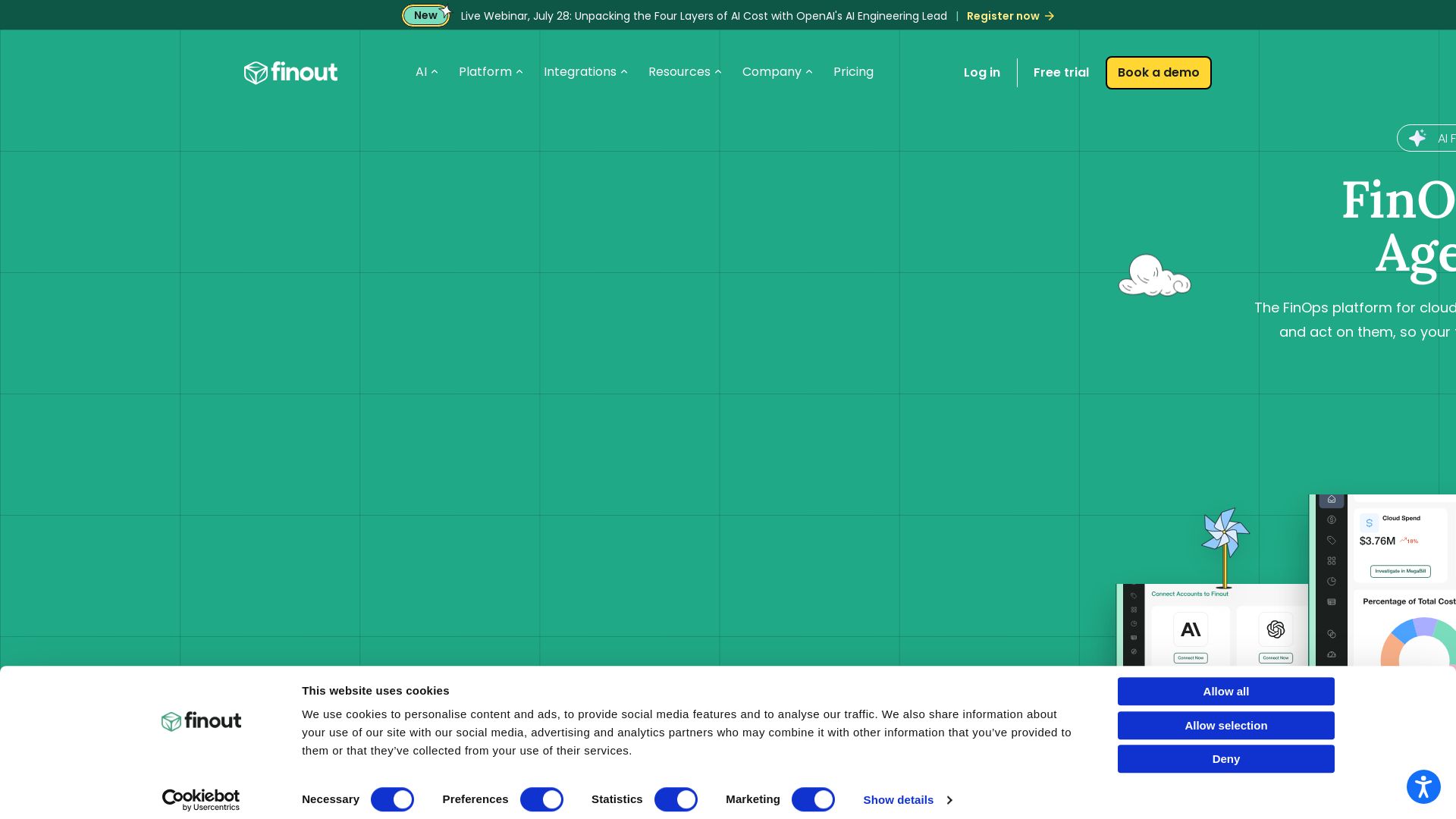Click the pinwheel illustration

1225,548
